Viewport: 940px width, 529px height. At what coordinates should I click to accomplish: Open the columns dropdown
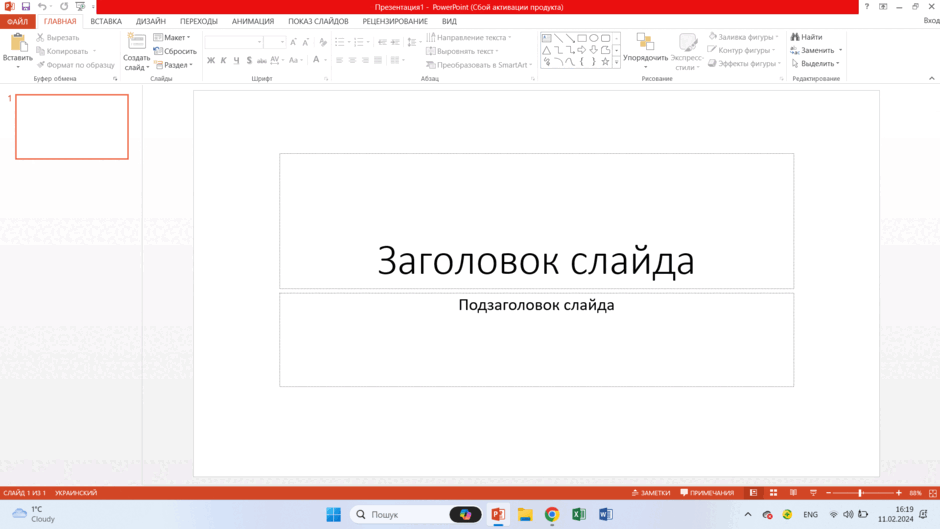click(397, 60)
